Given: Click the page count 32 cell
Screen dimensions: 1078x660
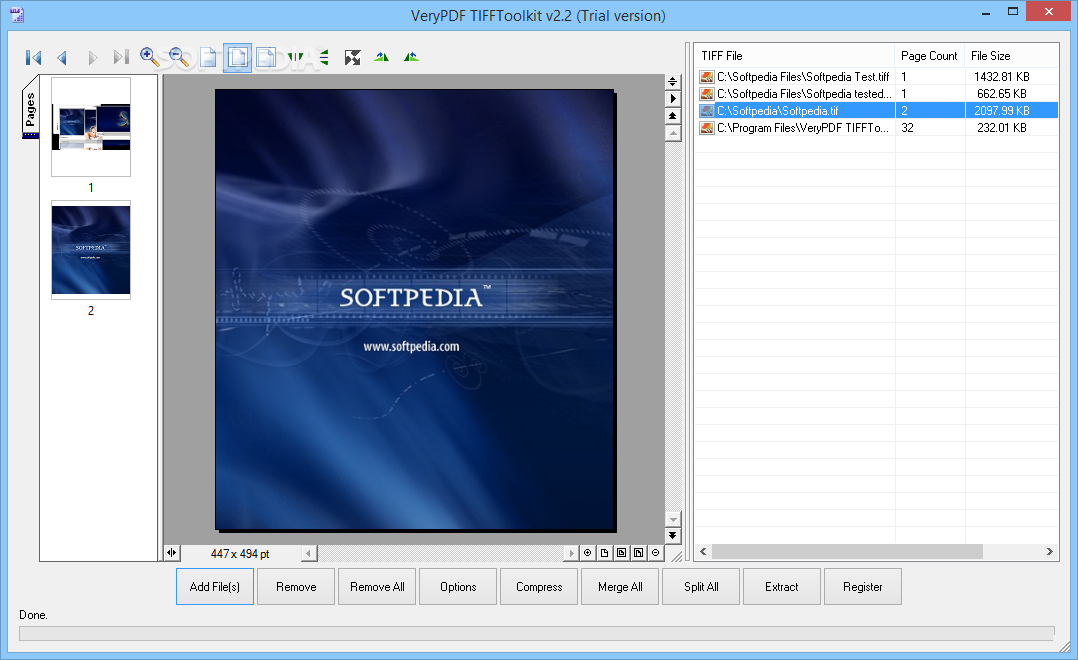Looking at the screenshot, I should pyautogui.click(x=908, y=128).
